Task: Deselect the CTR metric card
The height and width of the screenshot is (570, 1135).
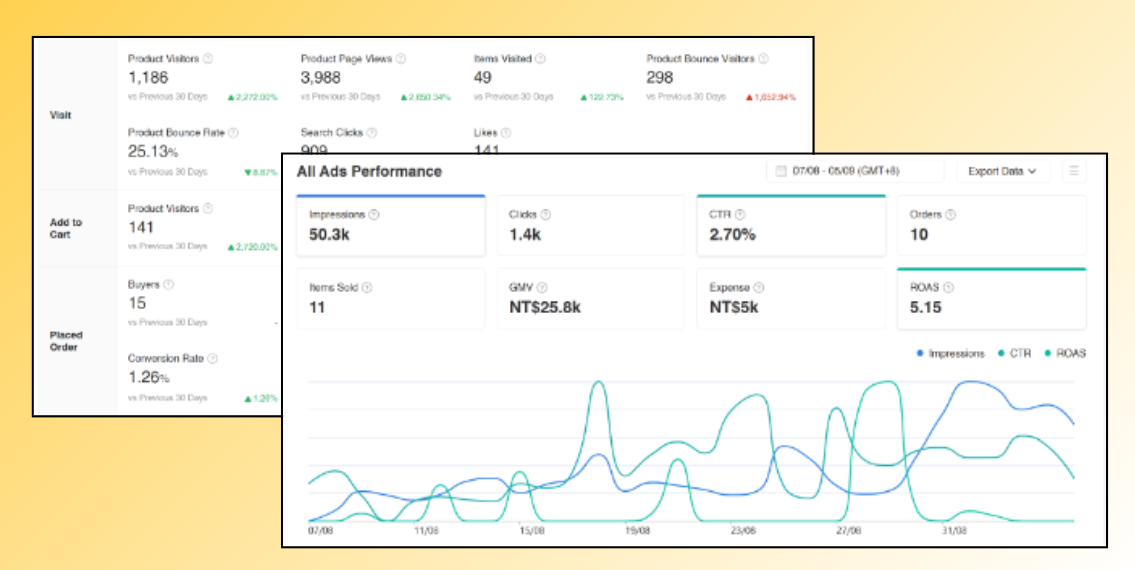Action: (790, 225)
